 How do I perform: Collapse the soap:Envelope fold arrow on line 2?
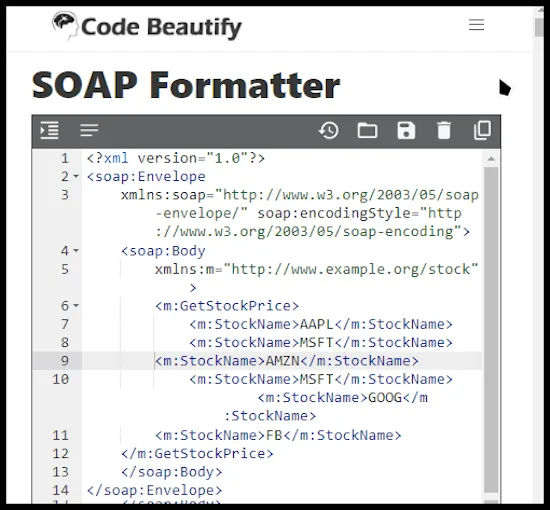[x=76, y=176]
